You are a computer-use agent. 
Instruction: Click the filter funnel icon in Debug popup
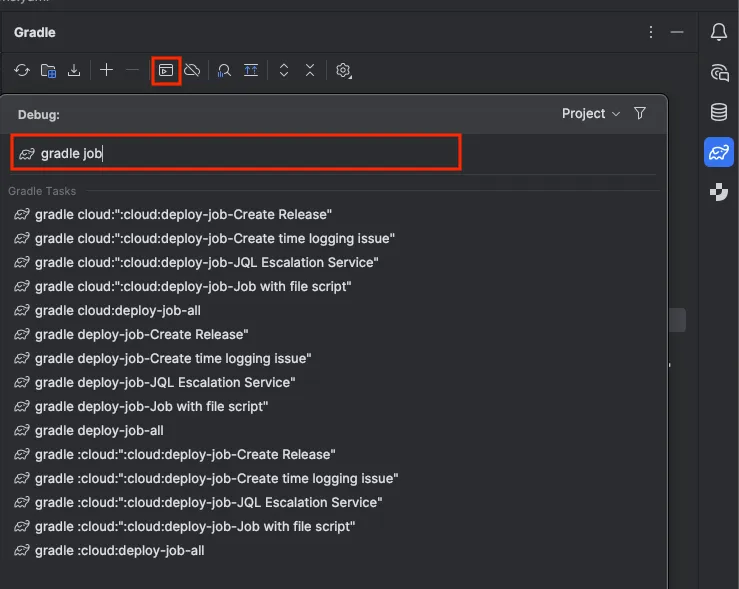640,113
